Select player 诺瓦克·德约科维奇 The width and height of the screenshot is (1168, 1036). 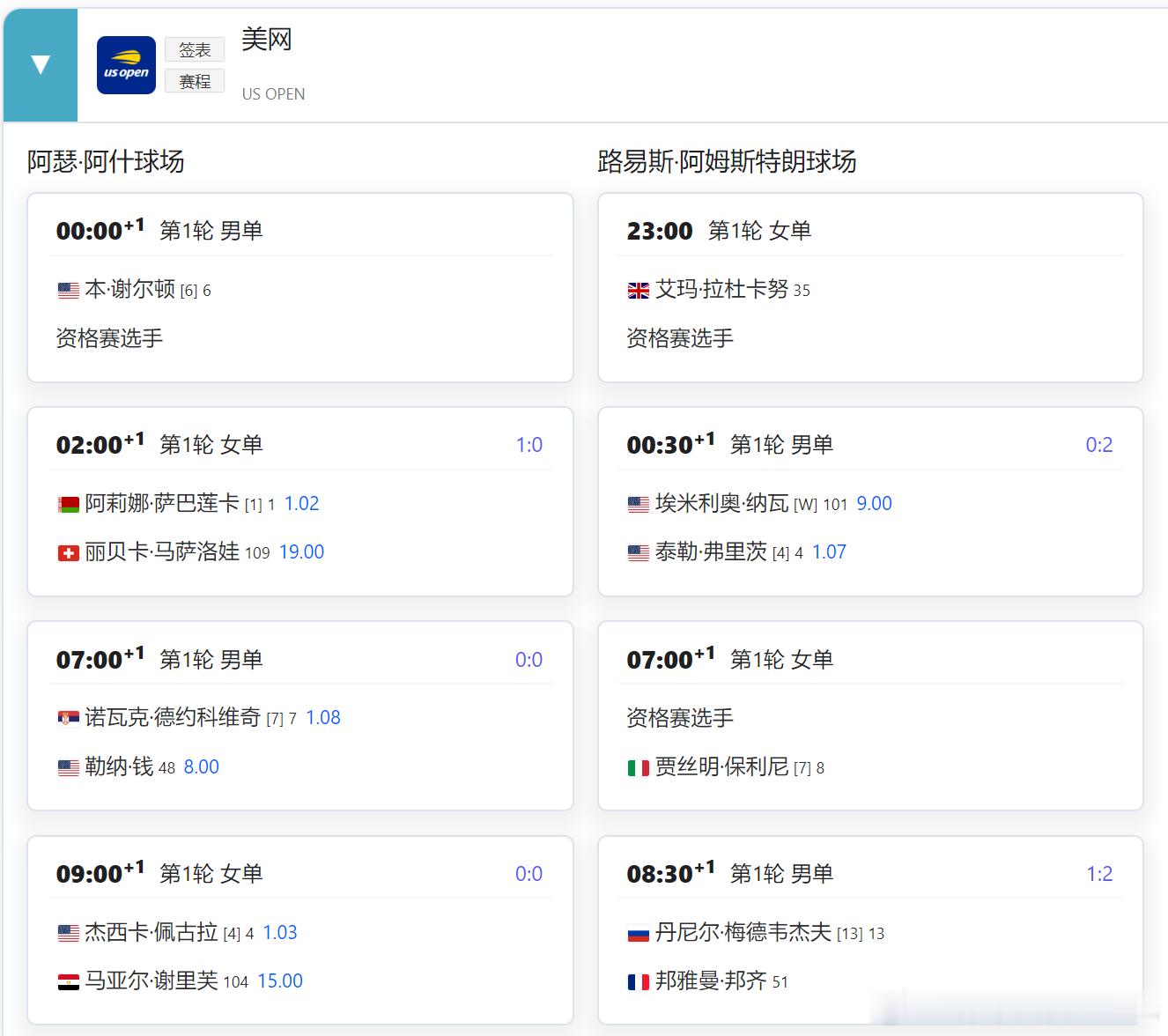(173, 717)
